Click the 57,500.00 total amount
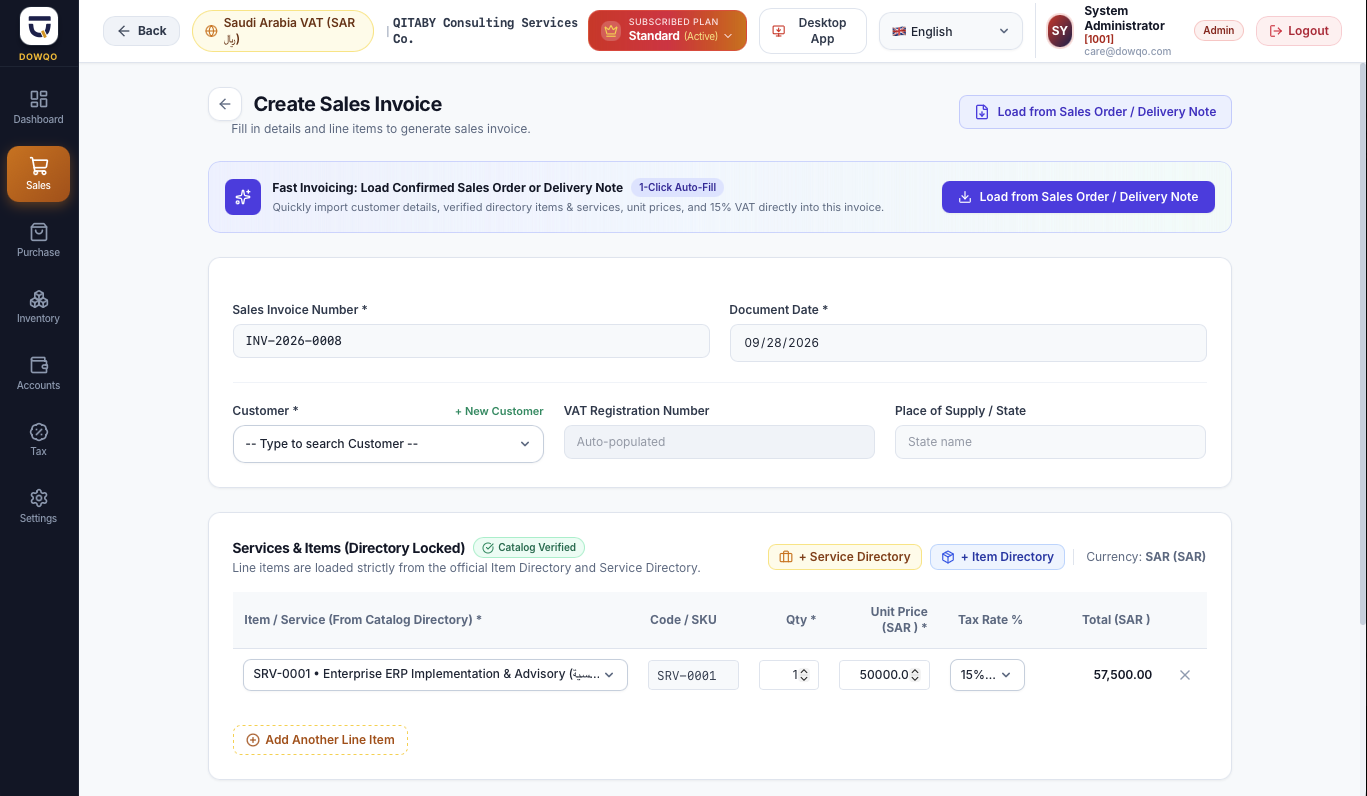 [x=1122, y=675]
